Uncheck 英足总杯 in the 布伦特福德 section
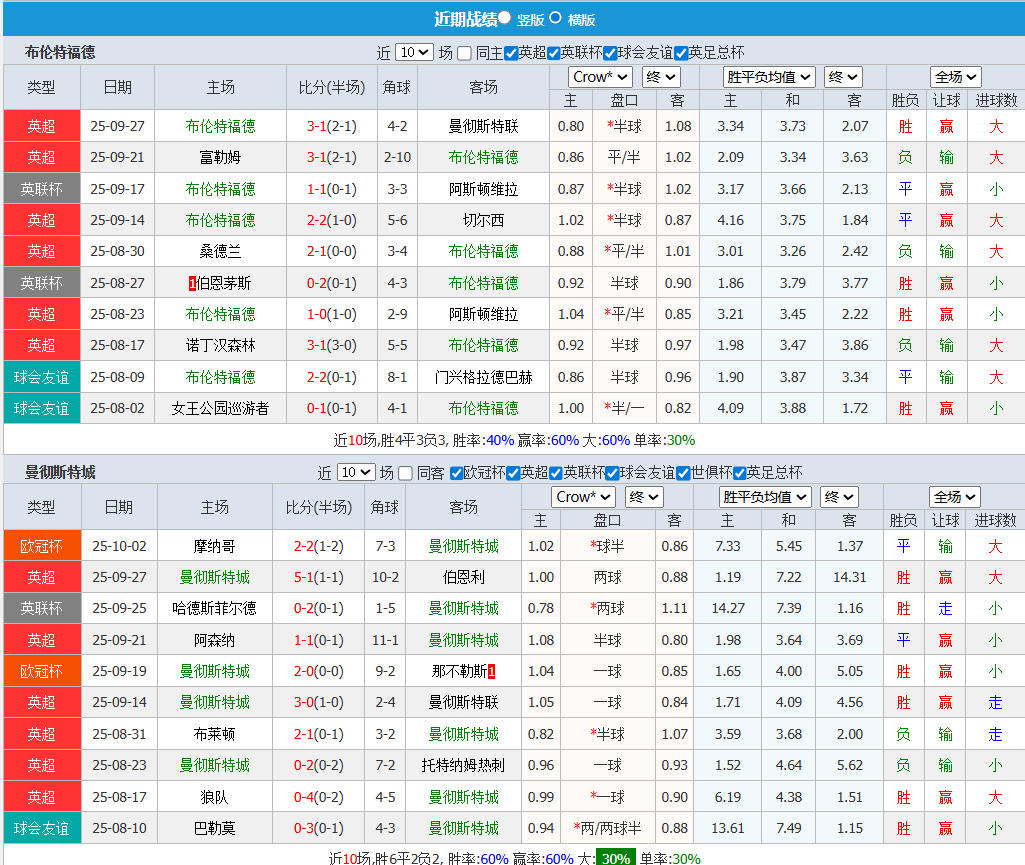1025x865 pixels. pyautogui.click(x=681, y=53)
